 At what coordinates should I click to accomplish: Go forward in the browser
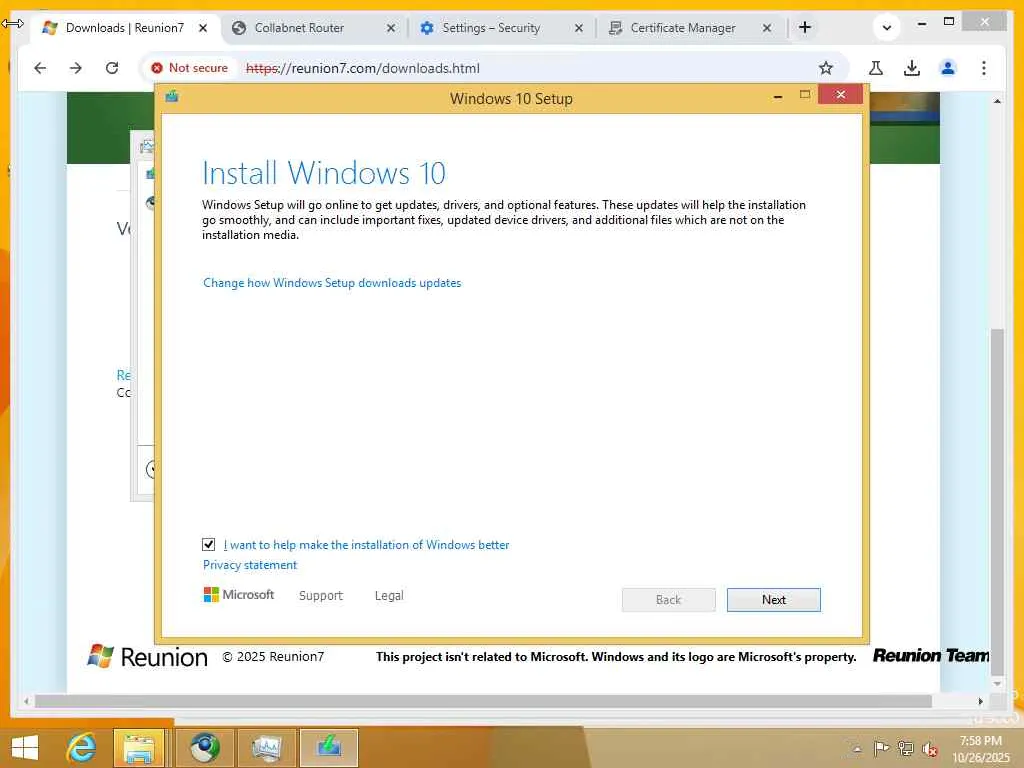point(76,68)
